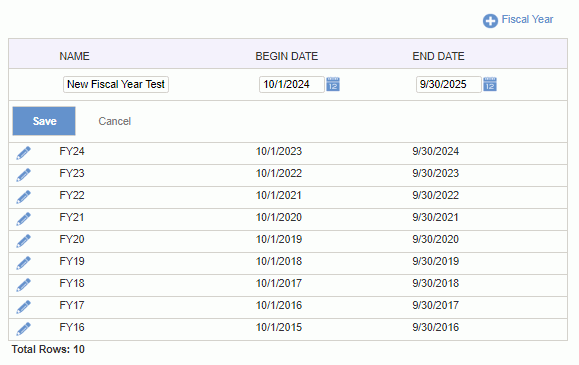The width and height of the screenshot is (579, 365).
Task: Edit the FY18 row with pencil icon
Action: click(23, 285)
